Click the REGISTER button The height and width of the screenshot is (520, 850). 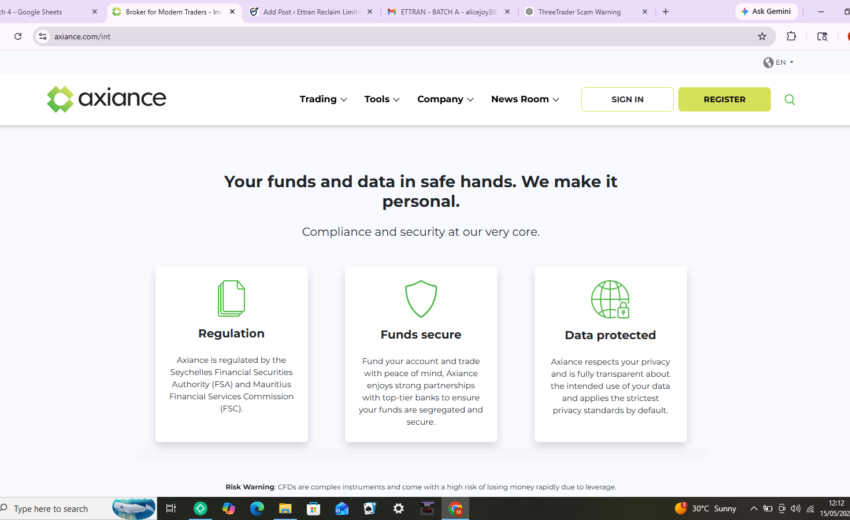(724, 99)
